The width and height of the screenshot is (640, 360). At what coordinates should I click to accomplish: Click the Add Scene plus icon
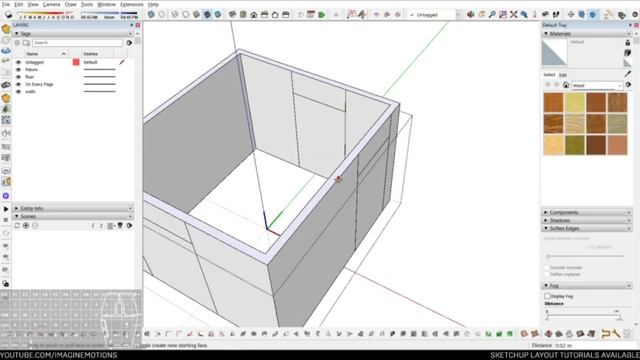click(x=26, y=225)
